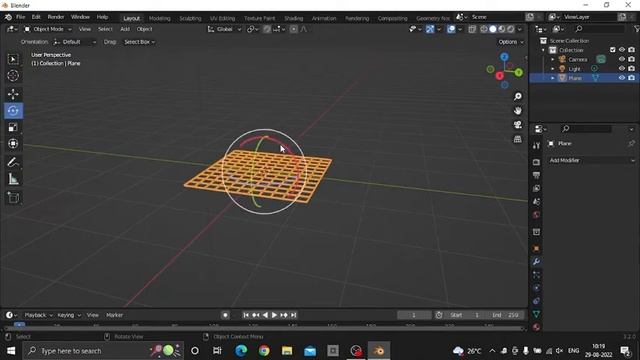Switch to the Animation workspace tab
Image resolution: width=640 pixels, height=360 pixels.
point(324,18)
